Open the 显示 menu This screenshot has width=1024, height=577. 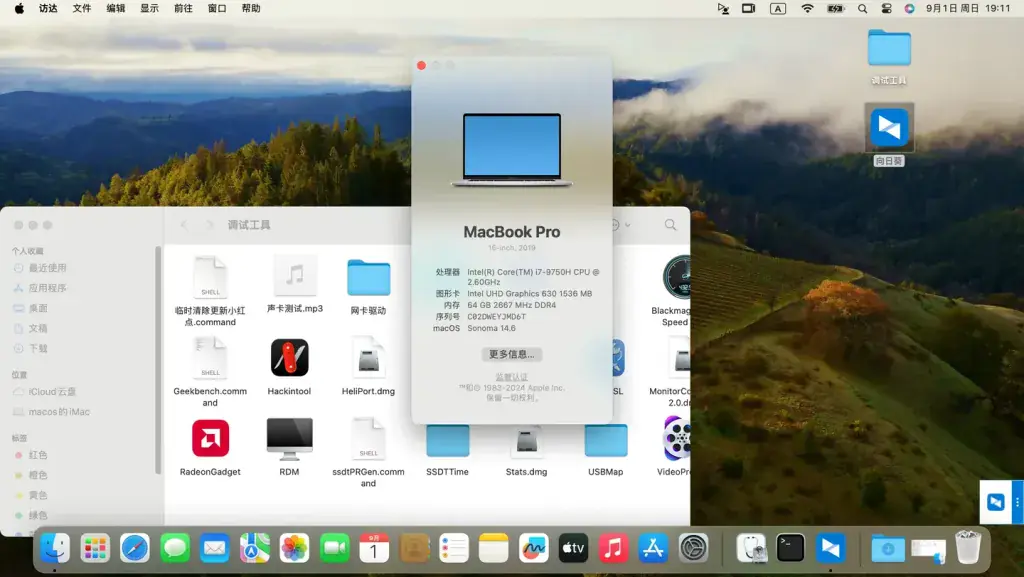(150, 8)
